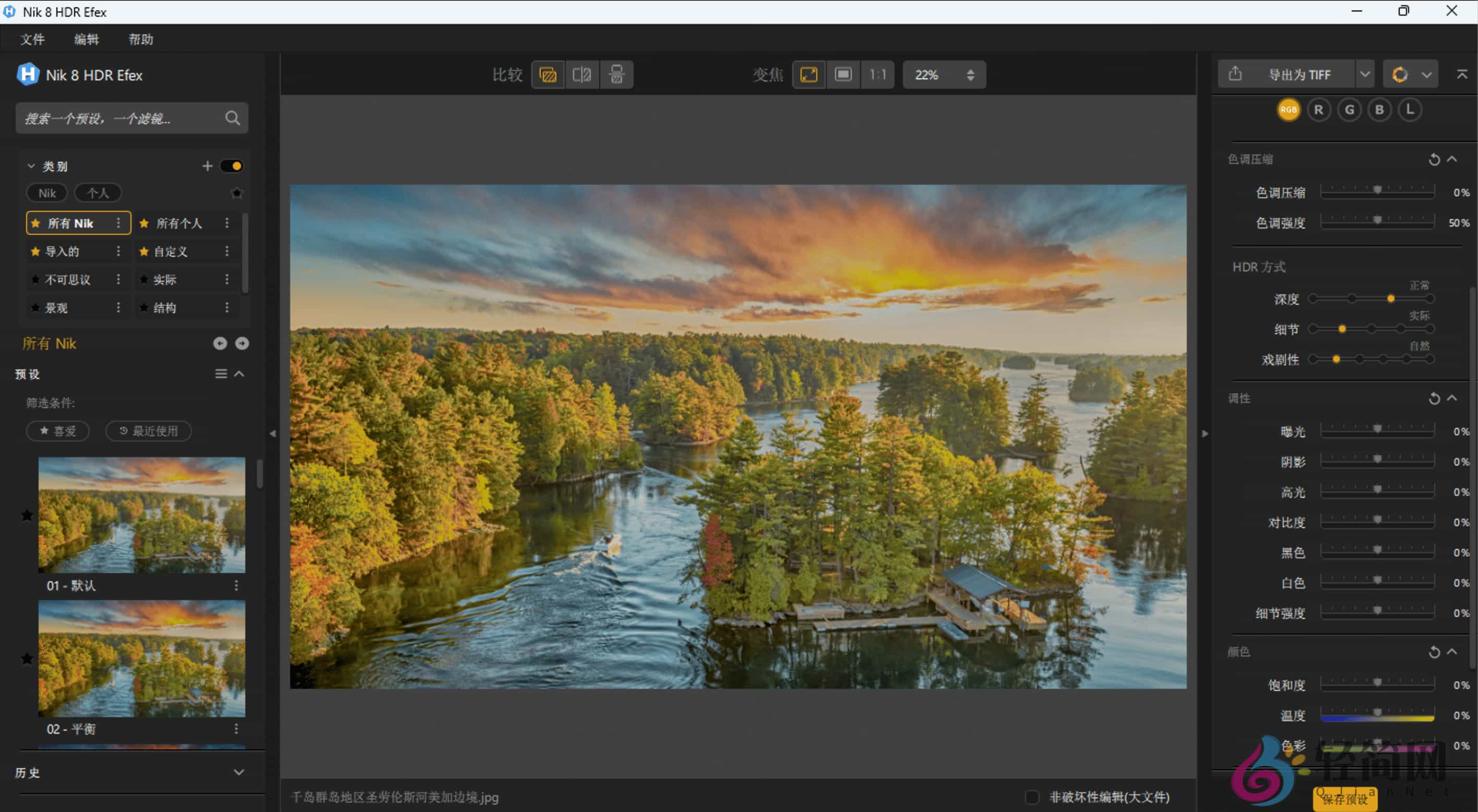The image size is (1478, 812).
Task: Toggle the 类别 categories switch
Action: tap(232, 165)
